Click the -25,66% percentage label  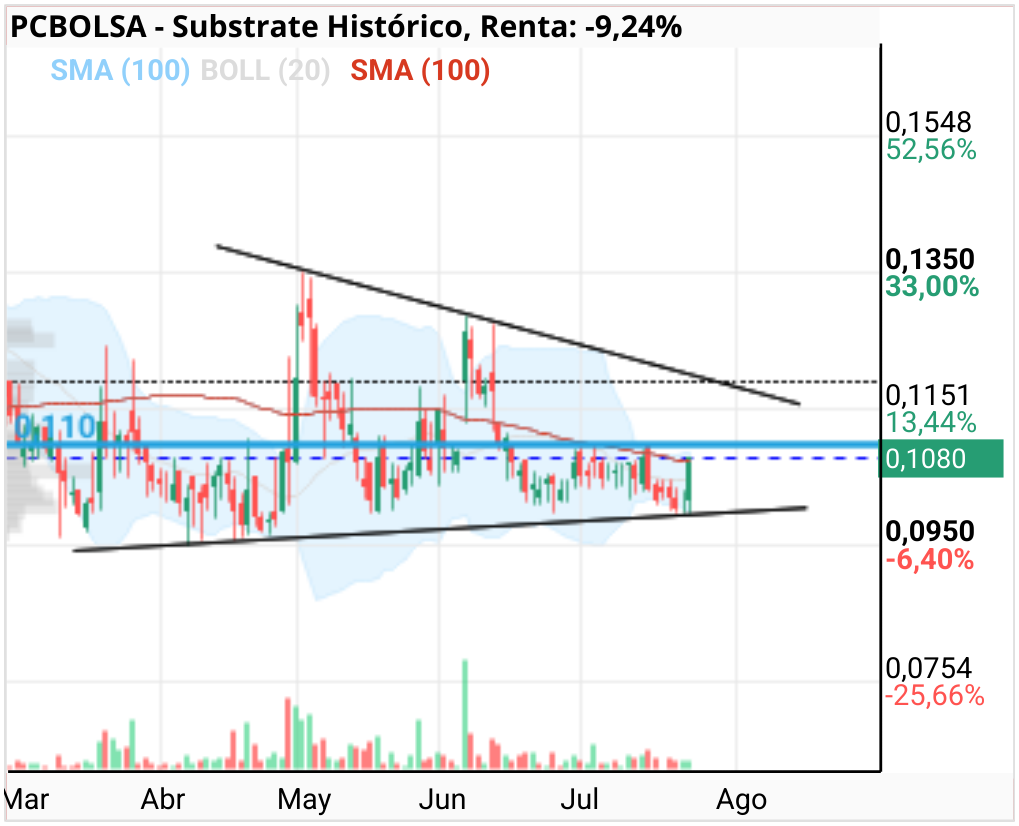coord(935,696)
